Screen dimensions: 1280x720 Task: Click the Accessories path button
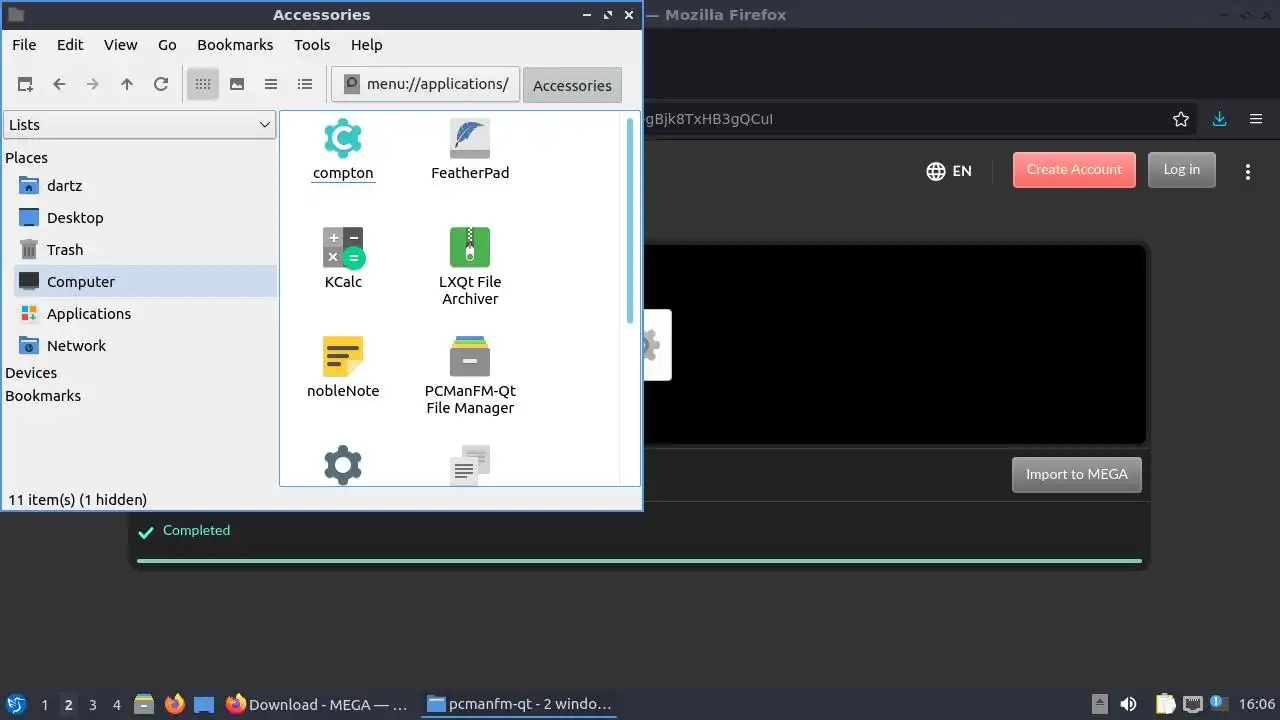tap(572, 85)
